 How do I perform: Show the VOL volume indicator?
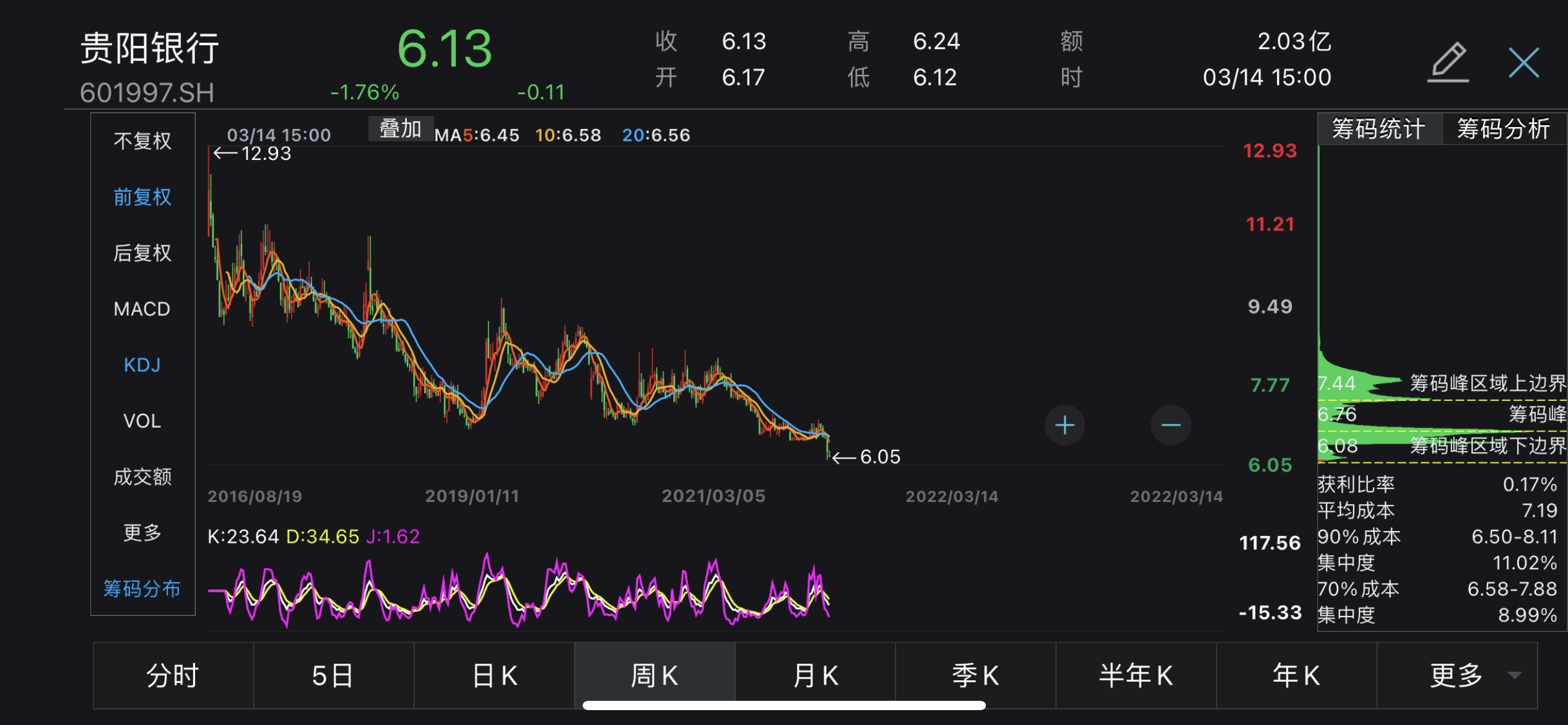[142, 421]
